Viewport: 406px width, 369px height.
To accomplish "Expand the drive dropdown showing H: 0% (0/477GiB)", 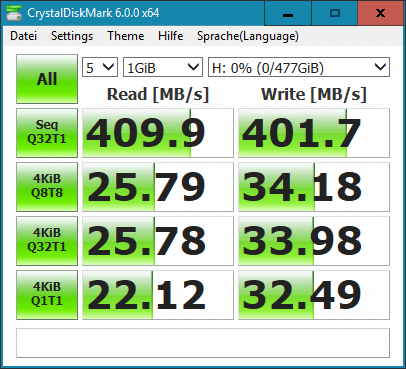I will (299, 67).
